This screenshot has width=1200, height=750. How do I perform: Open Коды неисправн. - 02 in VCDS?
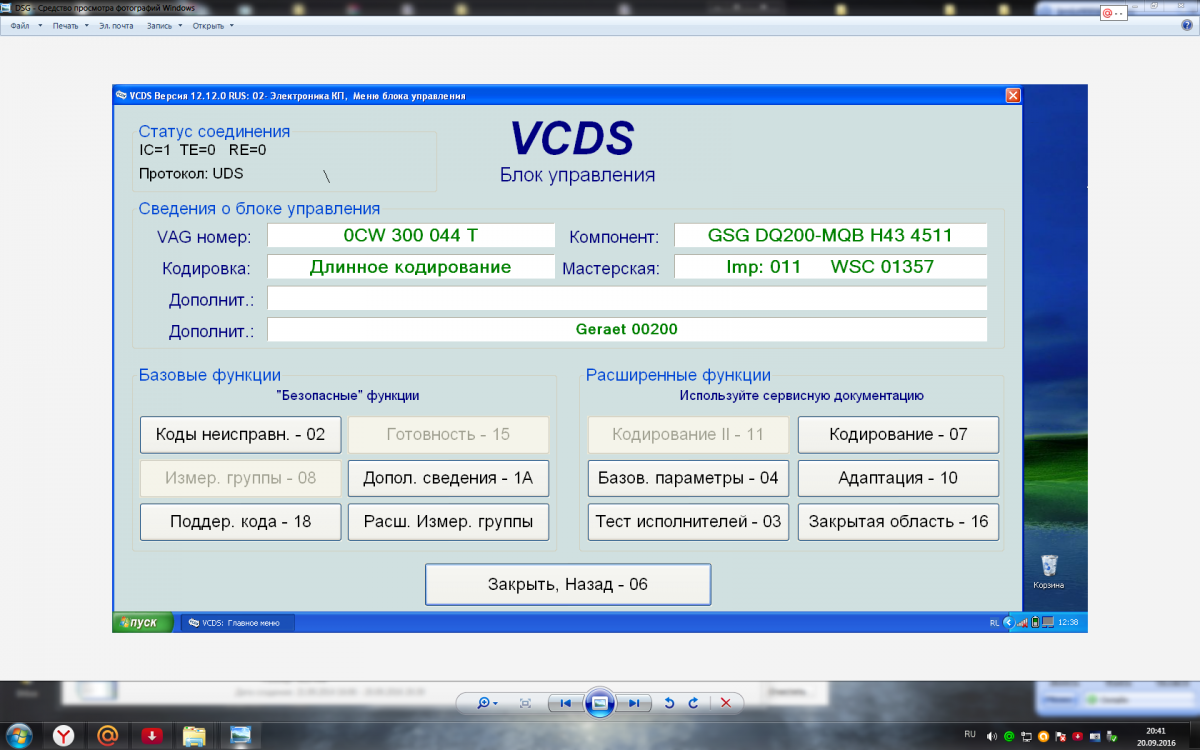(241, 435)
